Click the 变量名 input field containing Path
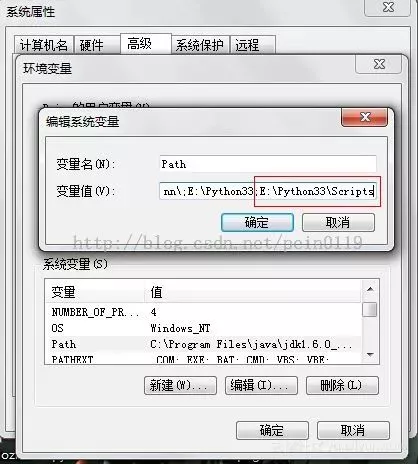 pyautogui.click(x=268, y=164)
